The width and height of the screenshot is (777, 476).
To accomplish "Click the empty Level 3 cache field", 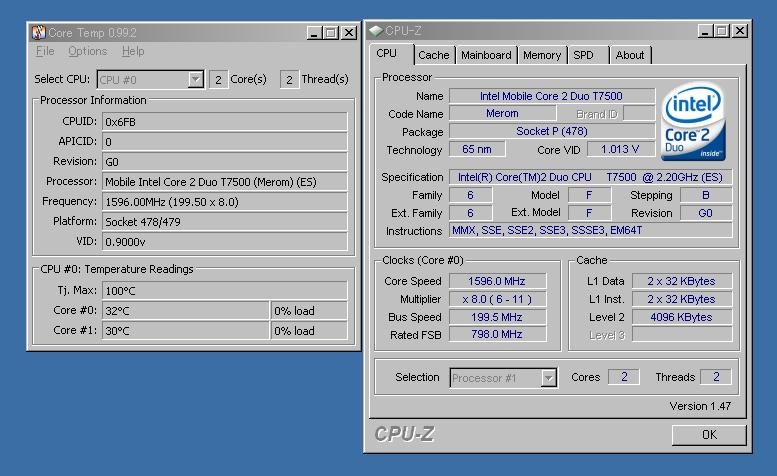I will [682, 335].
